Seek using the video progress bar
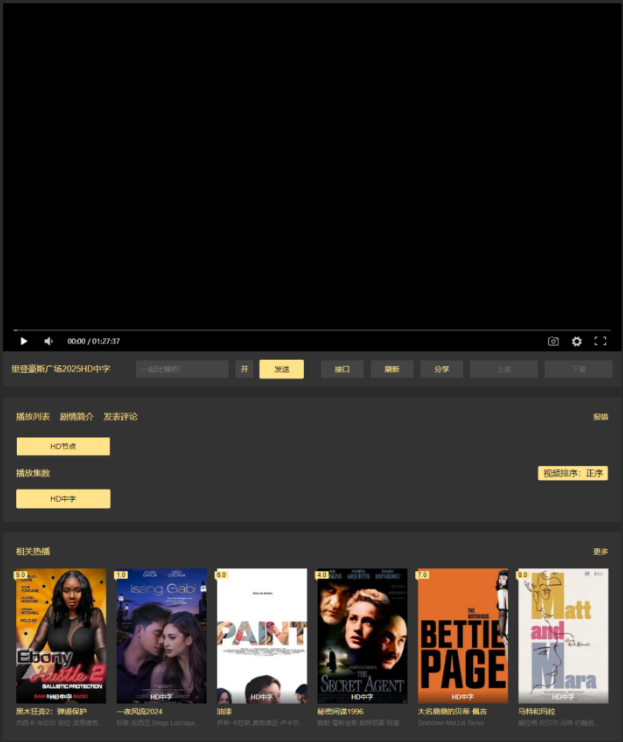This screenshot has height=742, width=623. pos(311,329)
